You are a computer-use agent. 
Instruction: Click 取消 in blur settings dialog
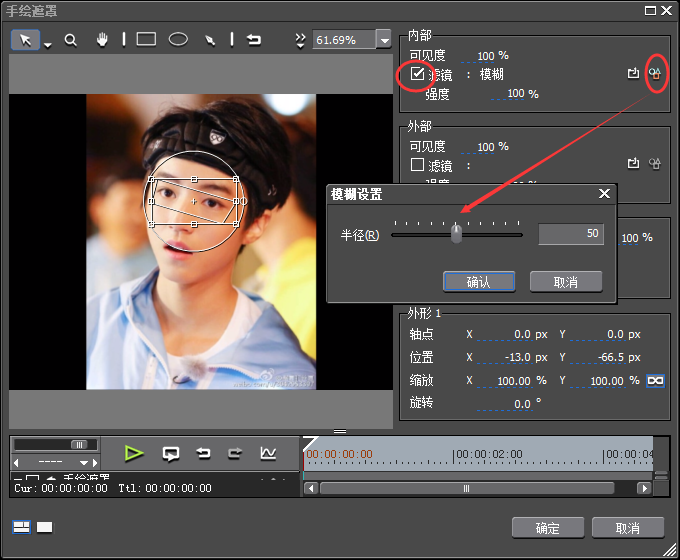click(565, 282)
